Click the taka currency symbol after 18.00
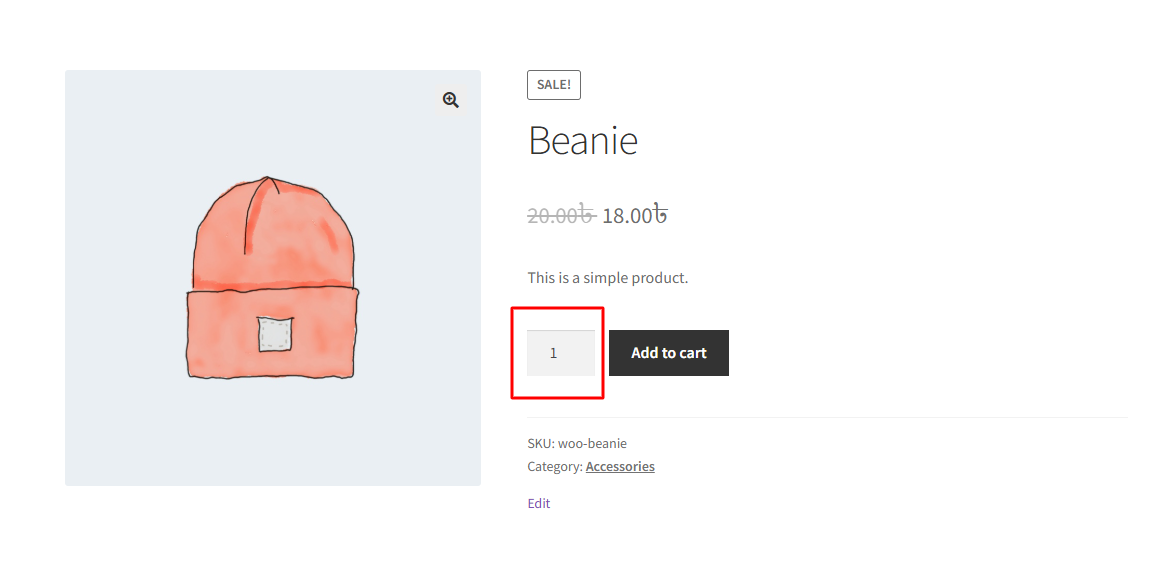 [660, 215]
